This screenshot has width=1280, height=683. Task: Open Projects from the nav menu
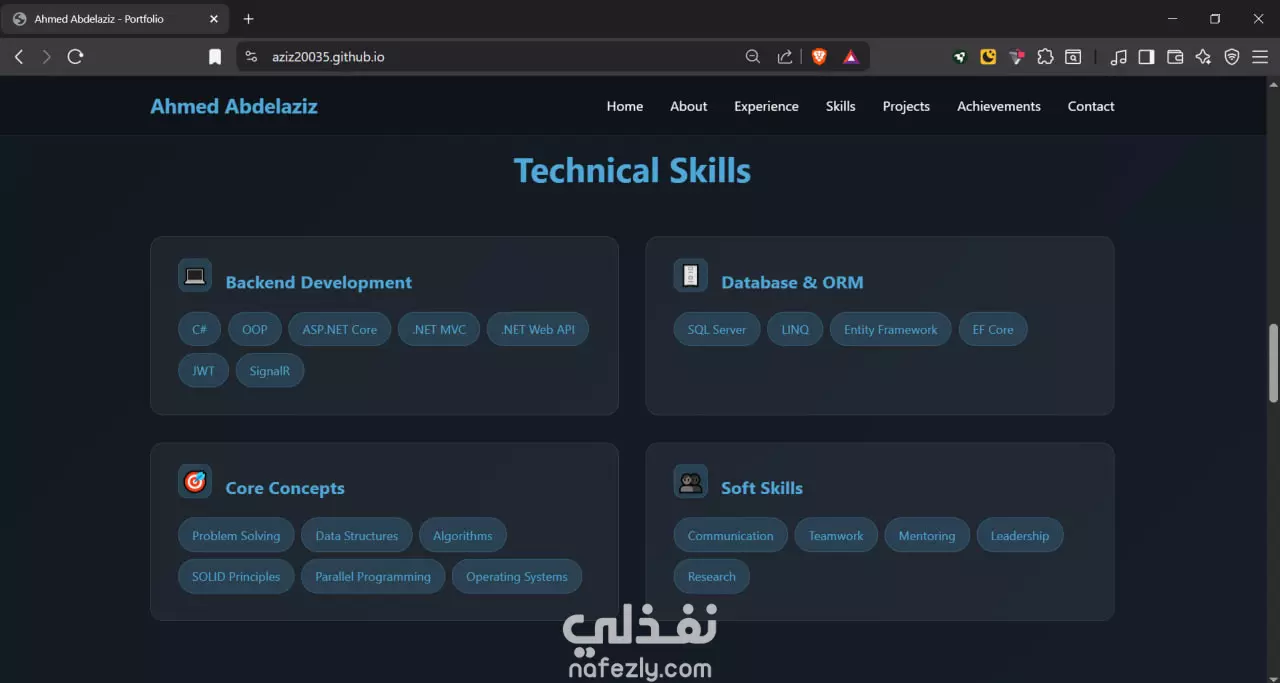pyautogui.click(x=906, y=106)
